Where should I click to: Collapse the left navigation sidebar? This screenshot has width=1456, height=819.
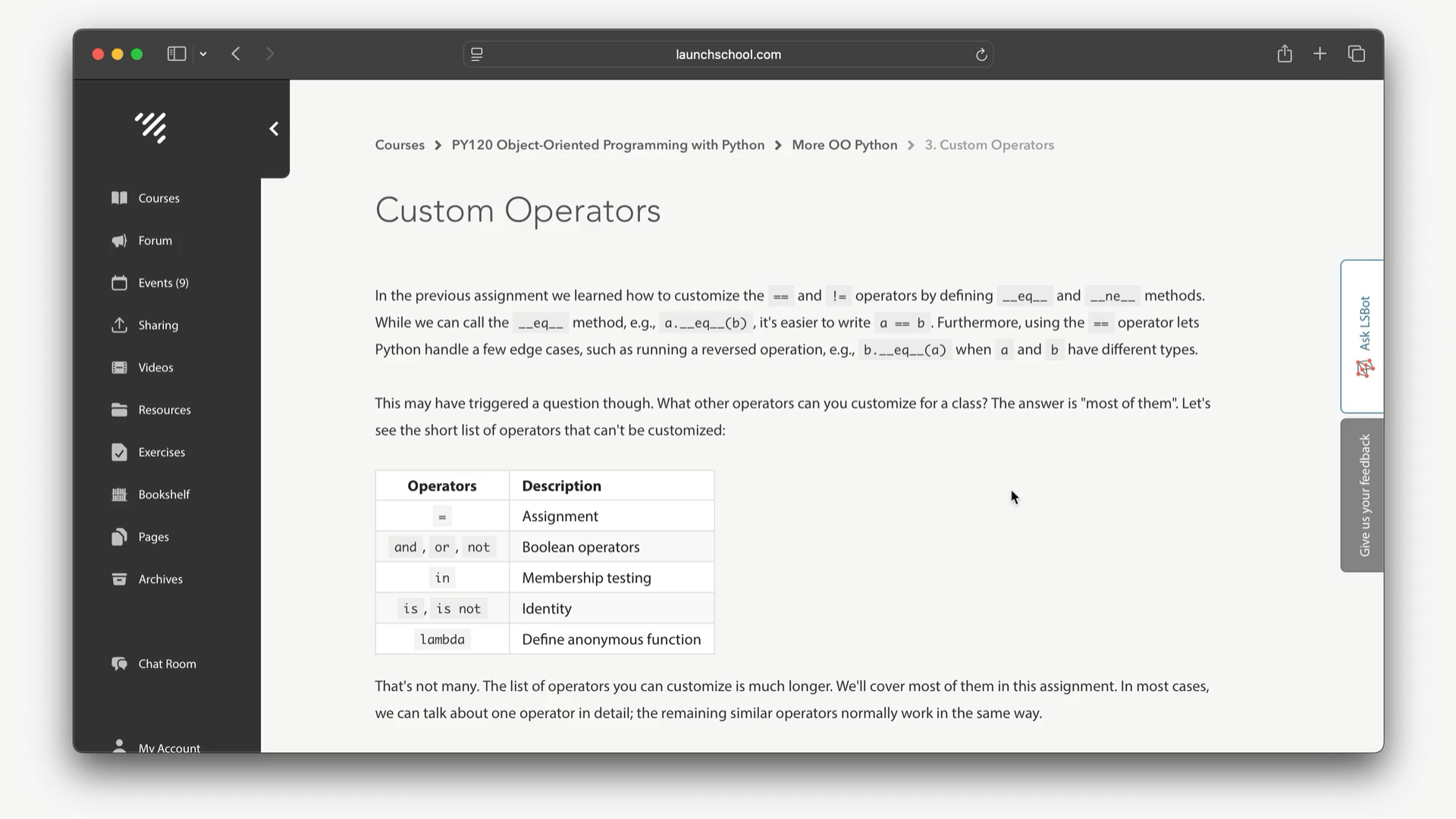(274, 129)
